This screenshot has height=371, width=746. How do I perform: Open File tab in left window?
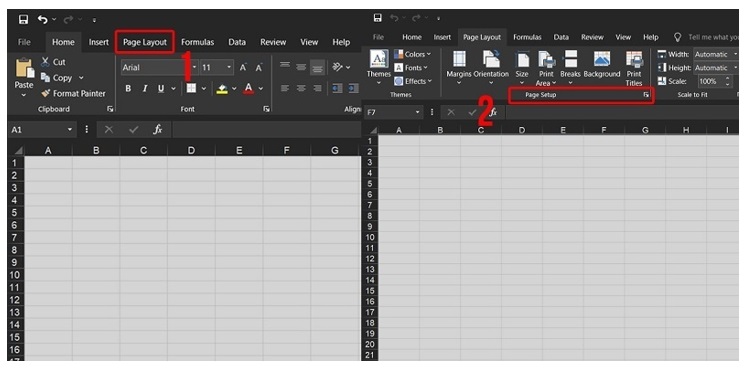[24, 42]
